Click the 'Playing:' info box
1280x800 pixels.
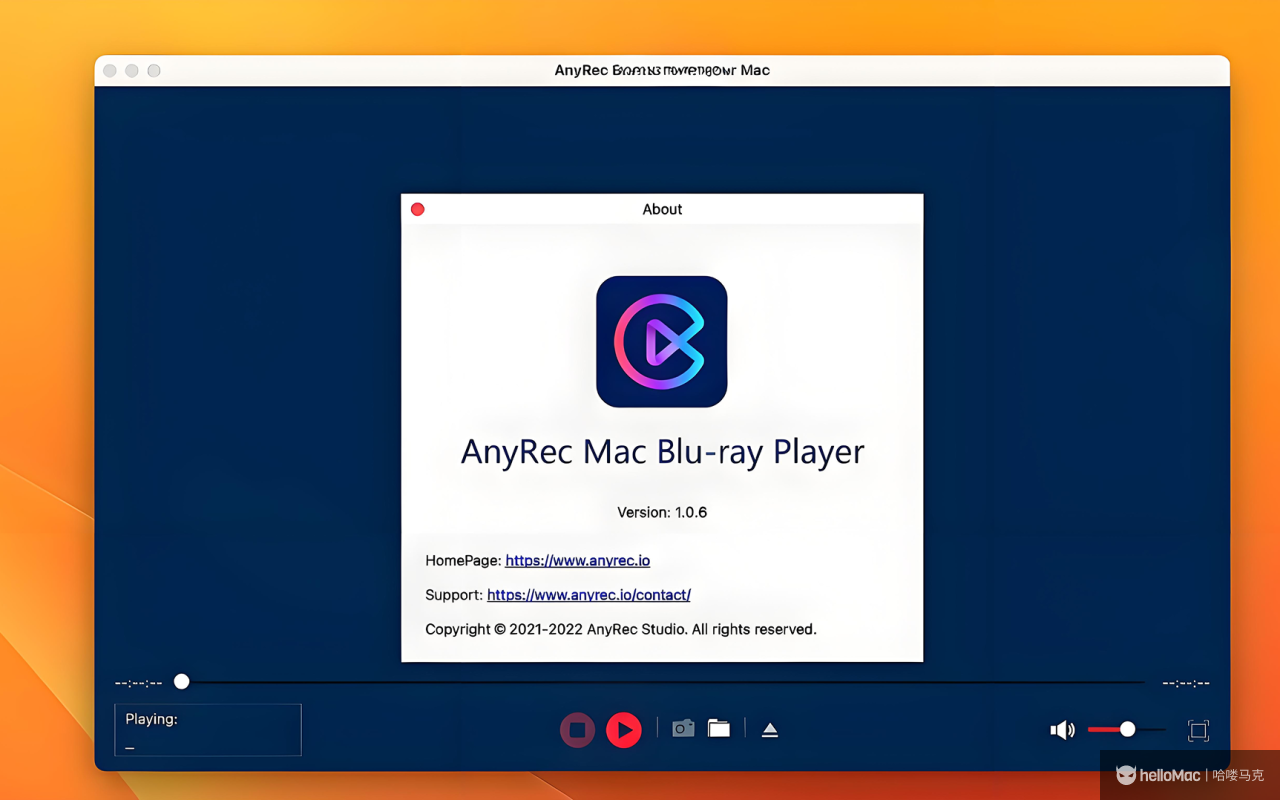point(208,730)
